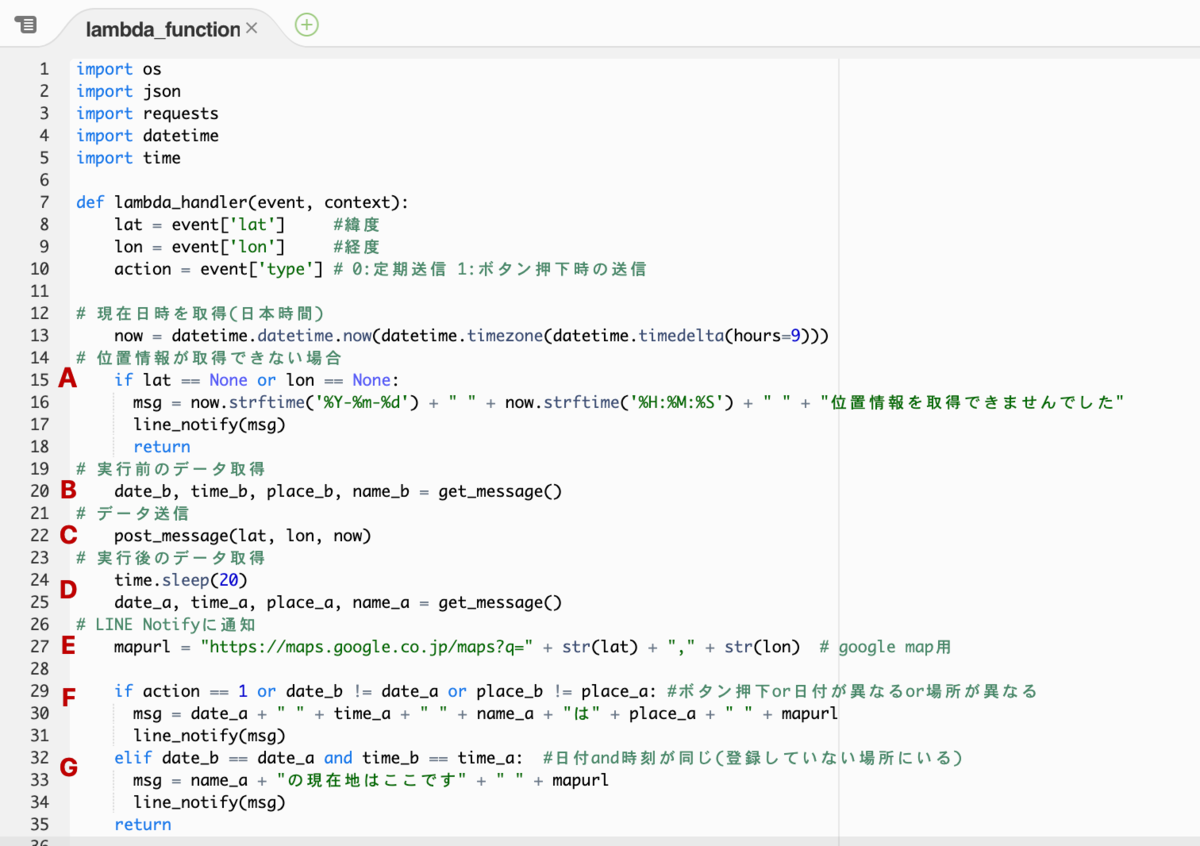Click the "# 現在日時を取得(日本時間)" comment
The height and width of the screenshot is (846, 1200).
[x=200, y=313]
